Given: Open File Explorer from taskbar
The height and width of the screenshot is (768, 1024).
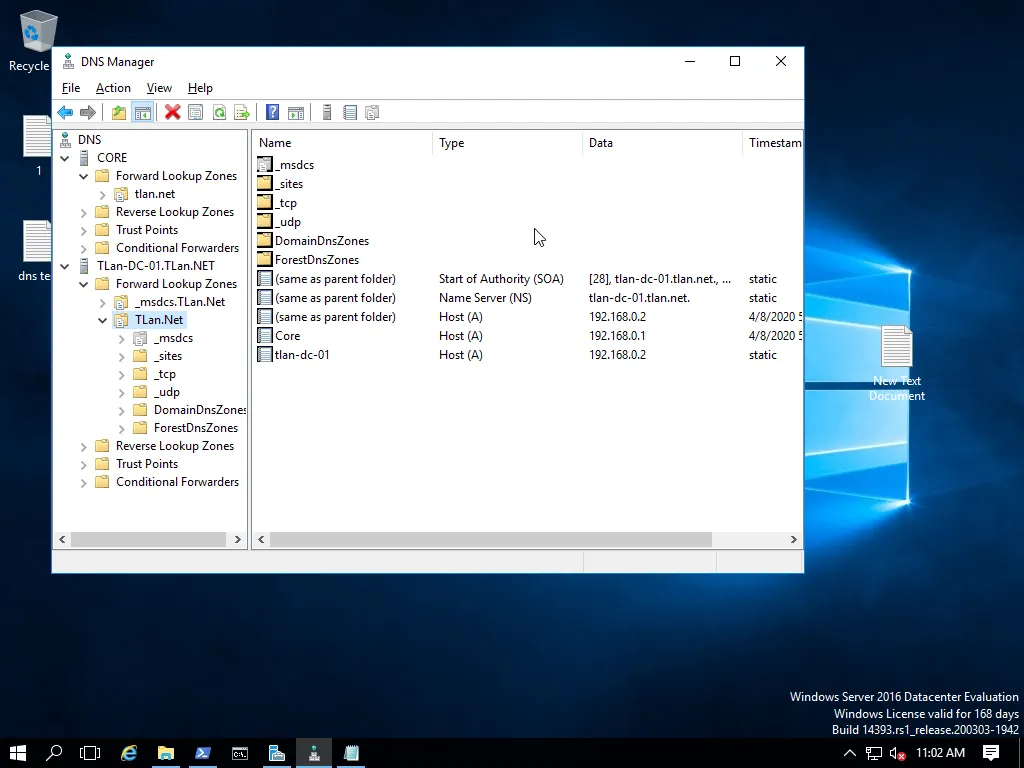Looking at the screenshot, I should [166, 753].
